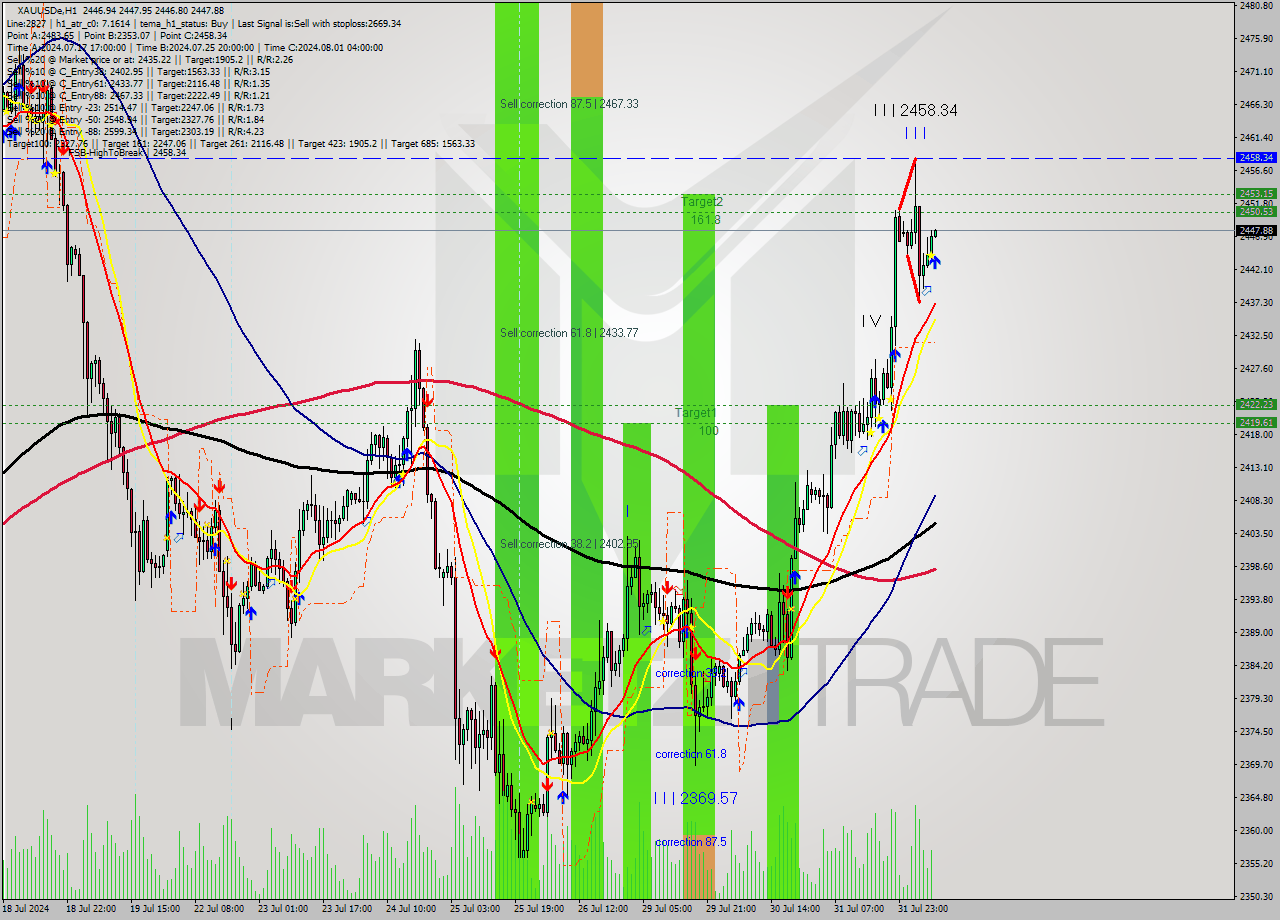Click the green 2450.53 price tag
Image resolution: width=1280 pixels, height=920 pixels.
[x=1256, y=211]
